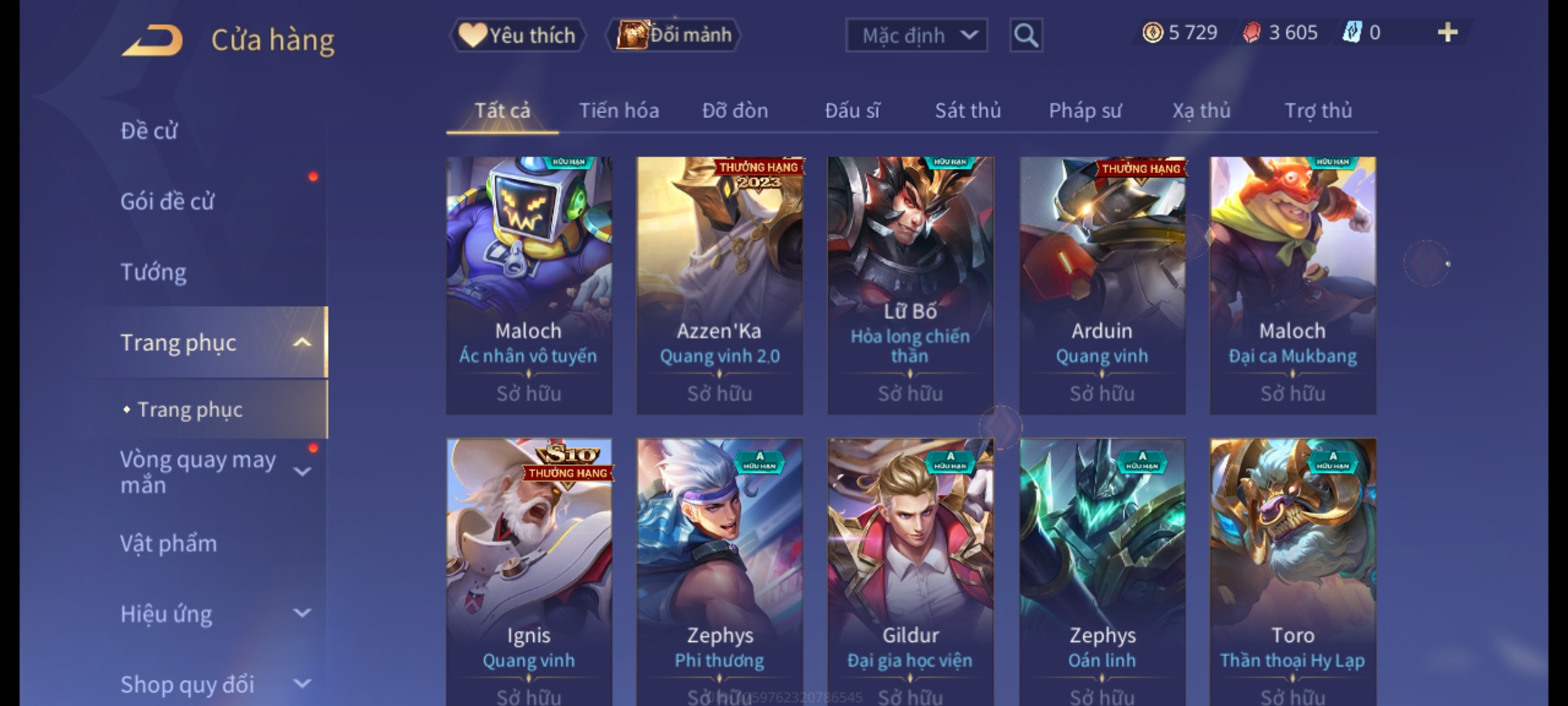The image size is (1568, 706).
Task: Open Yêu thích heart favorites button
Action: 517,35
